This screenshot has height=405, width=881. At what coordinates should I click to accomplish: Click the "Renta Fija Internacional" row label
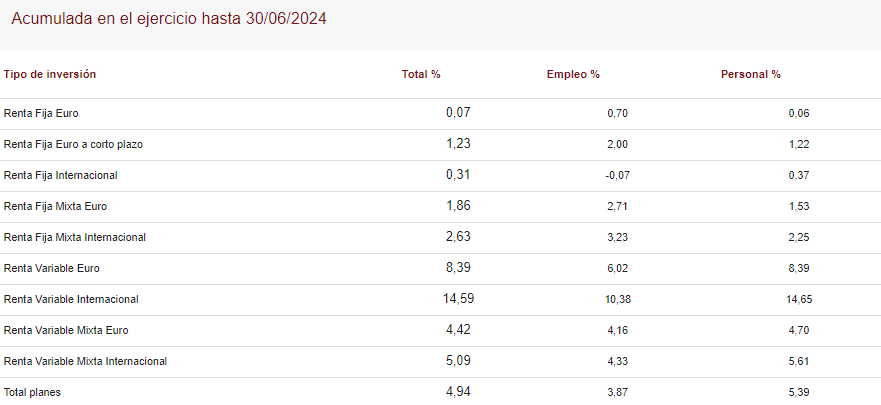(x=61, y=175)
